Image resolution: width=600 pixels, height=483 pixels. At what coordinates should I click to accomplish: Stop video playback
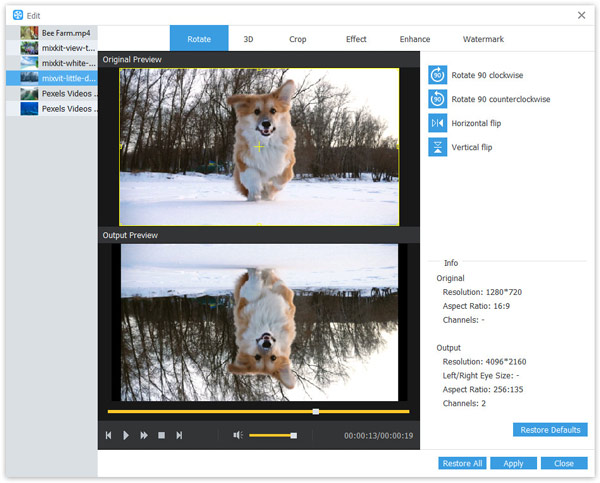(161, 435)
